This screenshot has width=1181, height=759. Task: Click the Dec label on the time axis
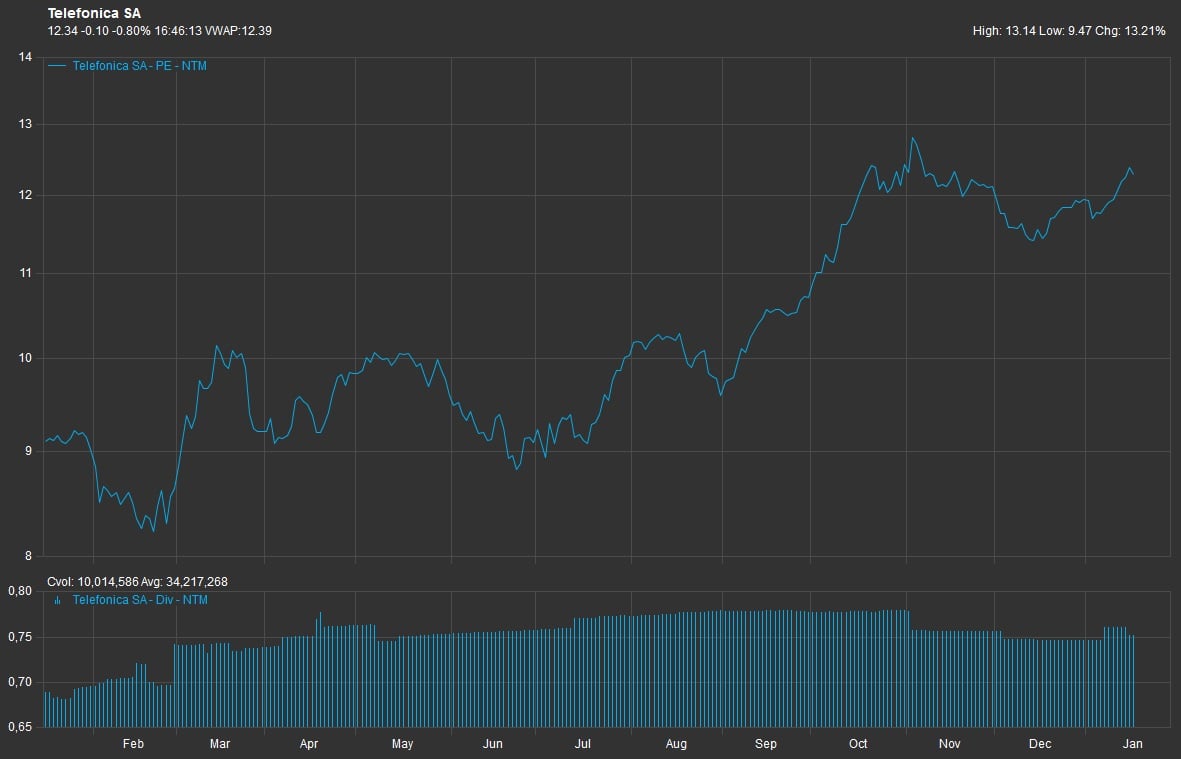pyautogui.click(x=1040, y=744)
